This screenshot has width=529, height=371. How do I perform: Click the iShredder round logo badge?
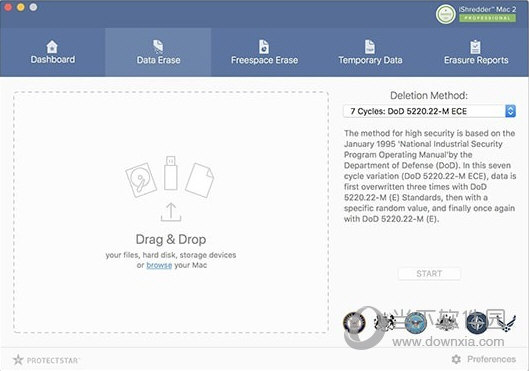click(446, 14)
